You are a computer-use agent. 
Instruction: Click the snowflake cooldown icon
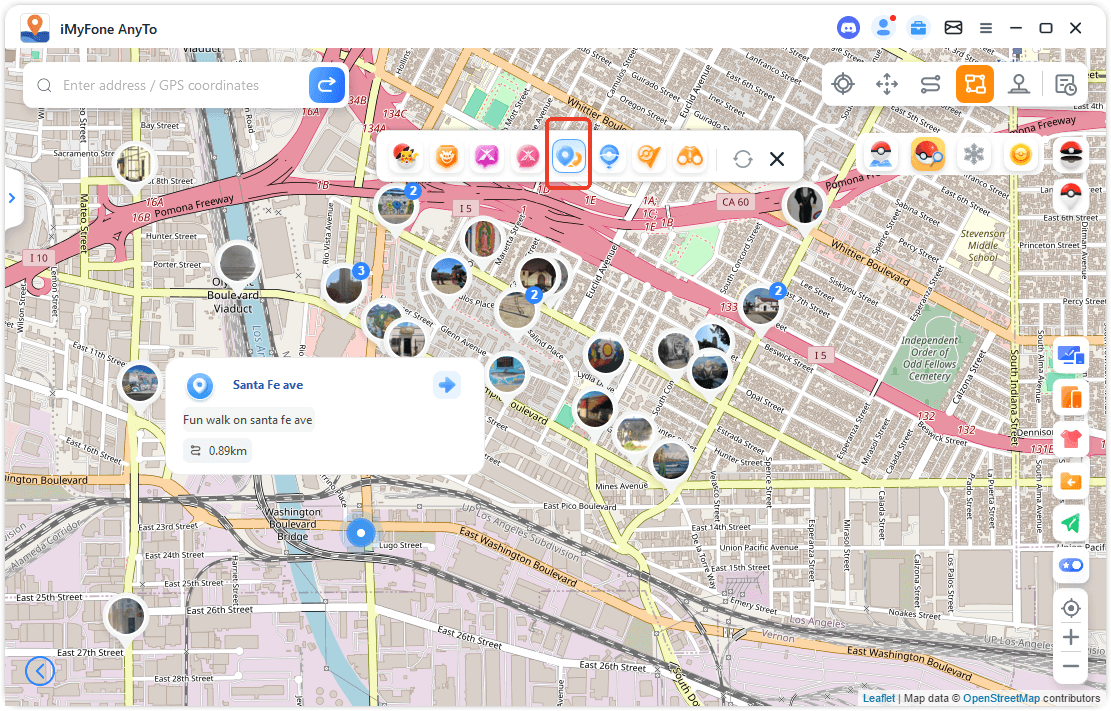click(x=972, y=155)
